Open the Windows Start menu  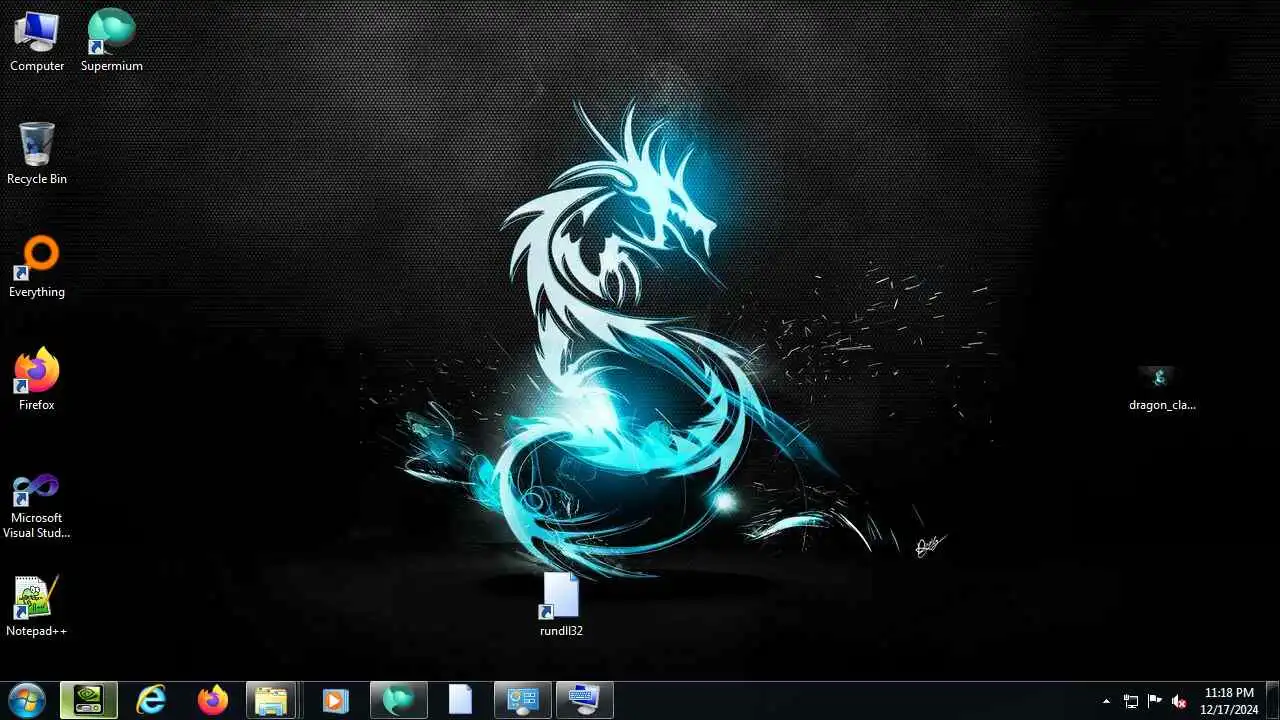26,700
